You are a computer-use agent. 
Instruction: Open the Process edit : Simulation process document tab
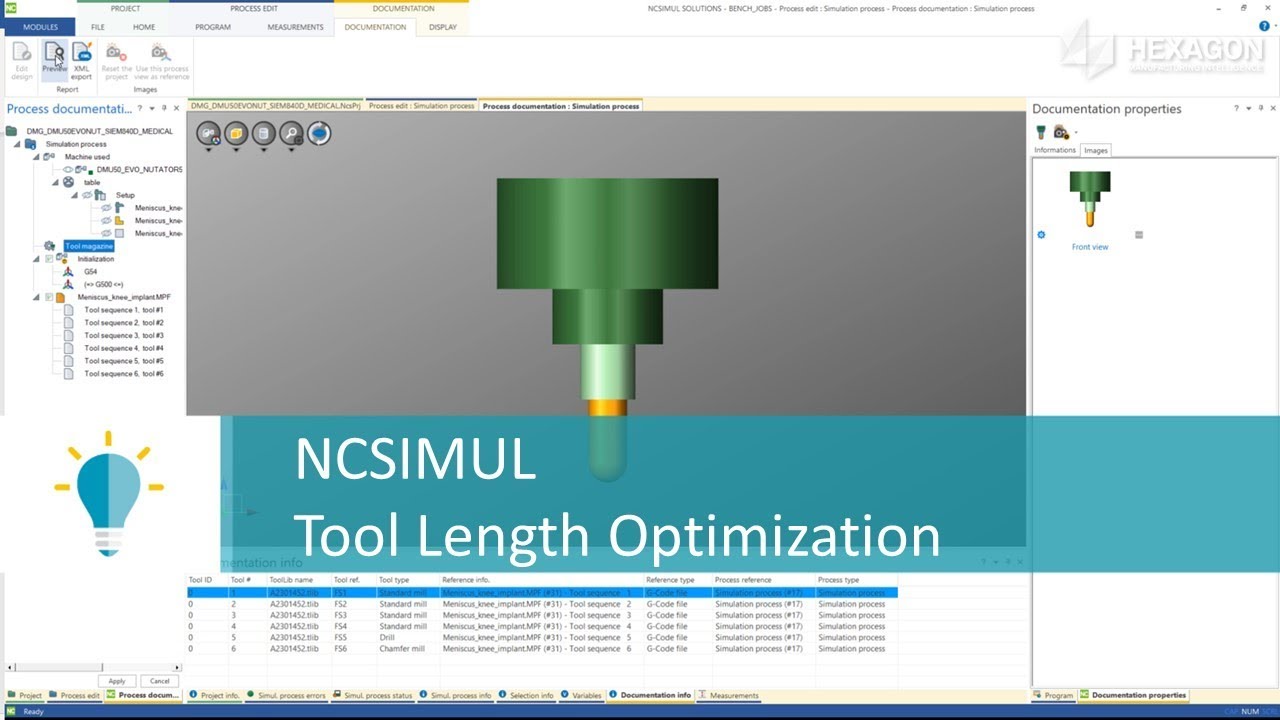[421, 106]
